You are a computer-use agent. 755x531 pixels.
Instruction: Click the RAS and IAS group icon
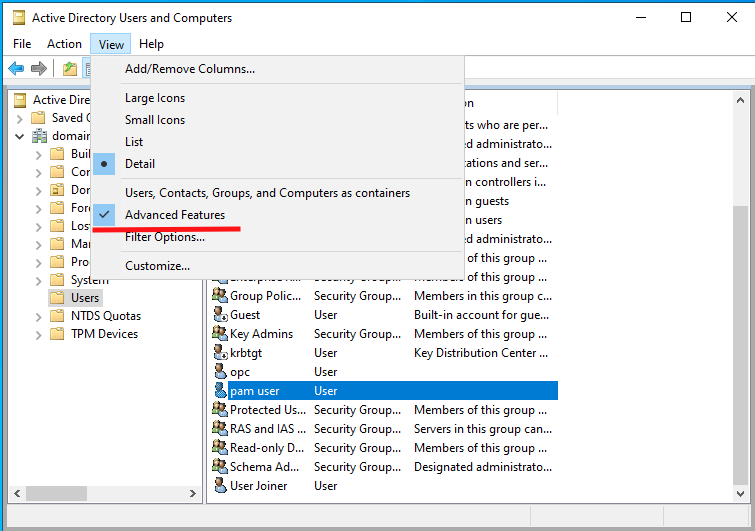[x=220, y=428]
